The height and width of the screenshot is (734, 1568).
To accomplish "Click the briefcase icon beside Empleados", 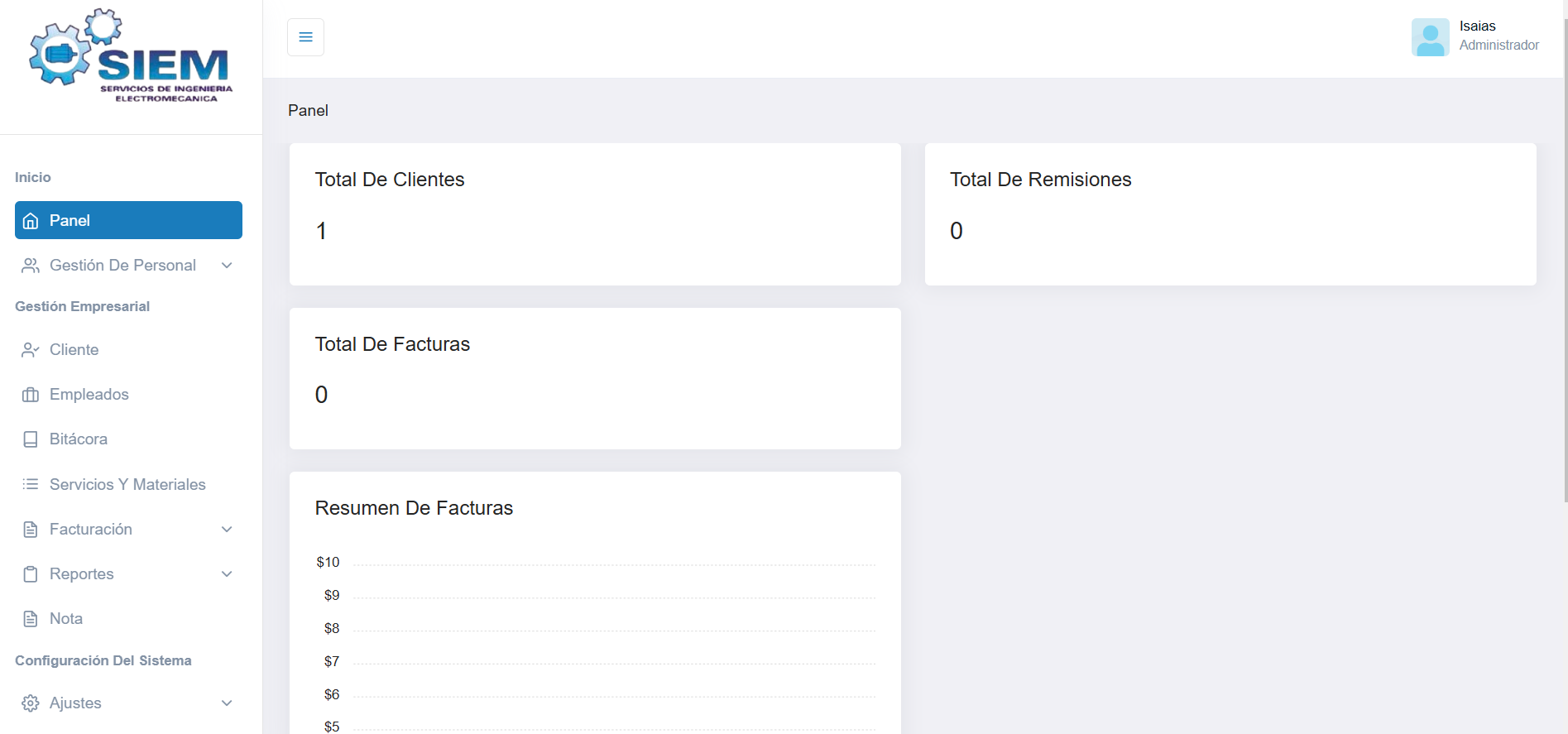I will pos(31,395).
